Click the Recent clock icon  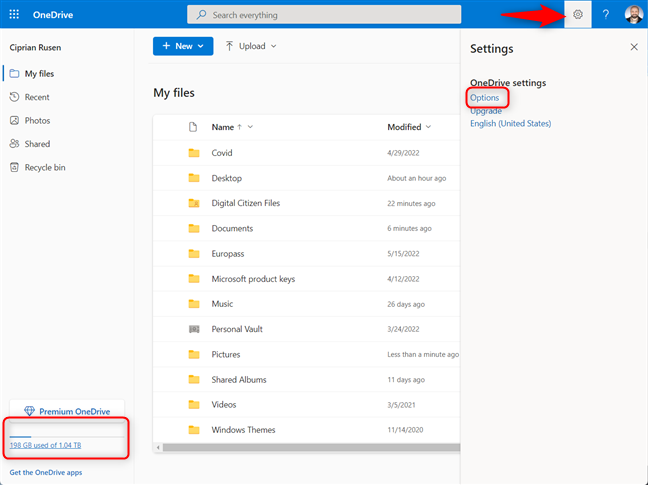tap(14, 97)
